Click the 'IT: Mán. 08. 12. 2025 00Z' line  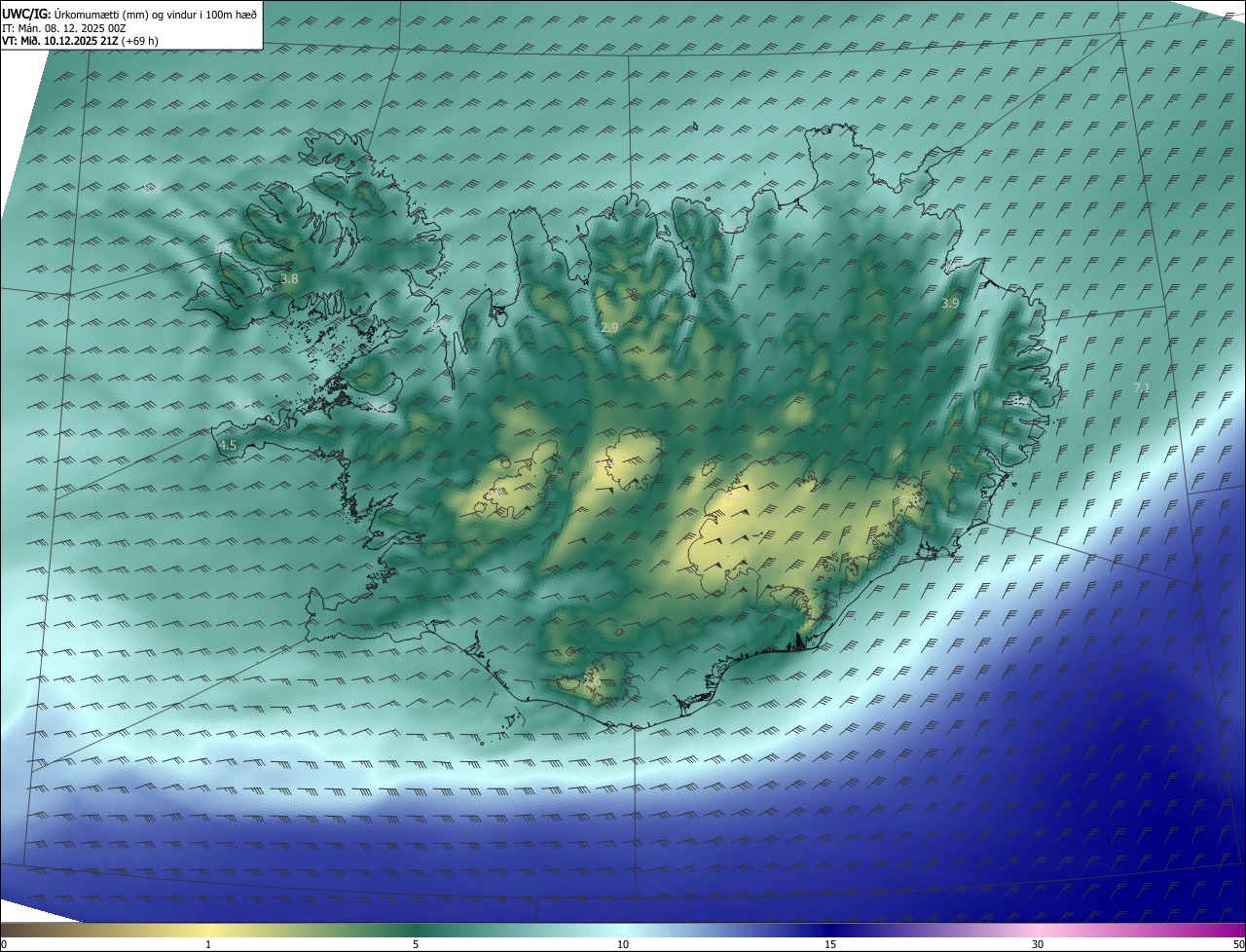64,28
